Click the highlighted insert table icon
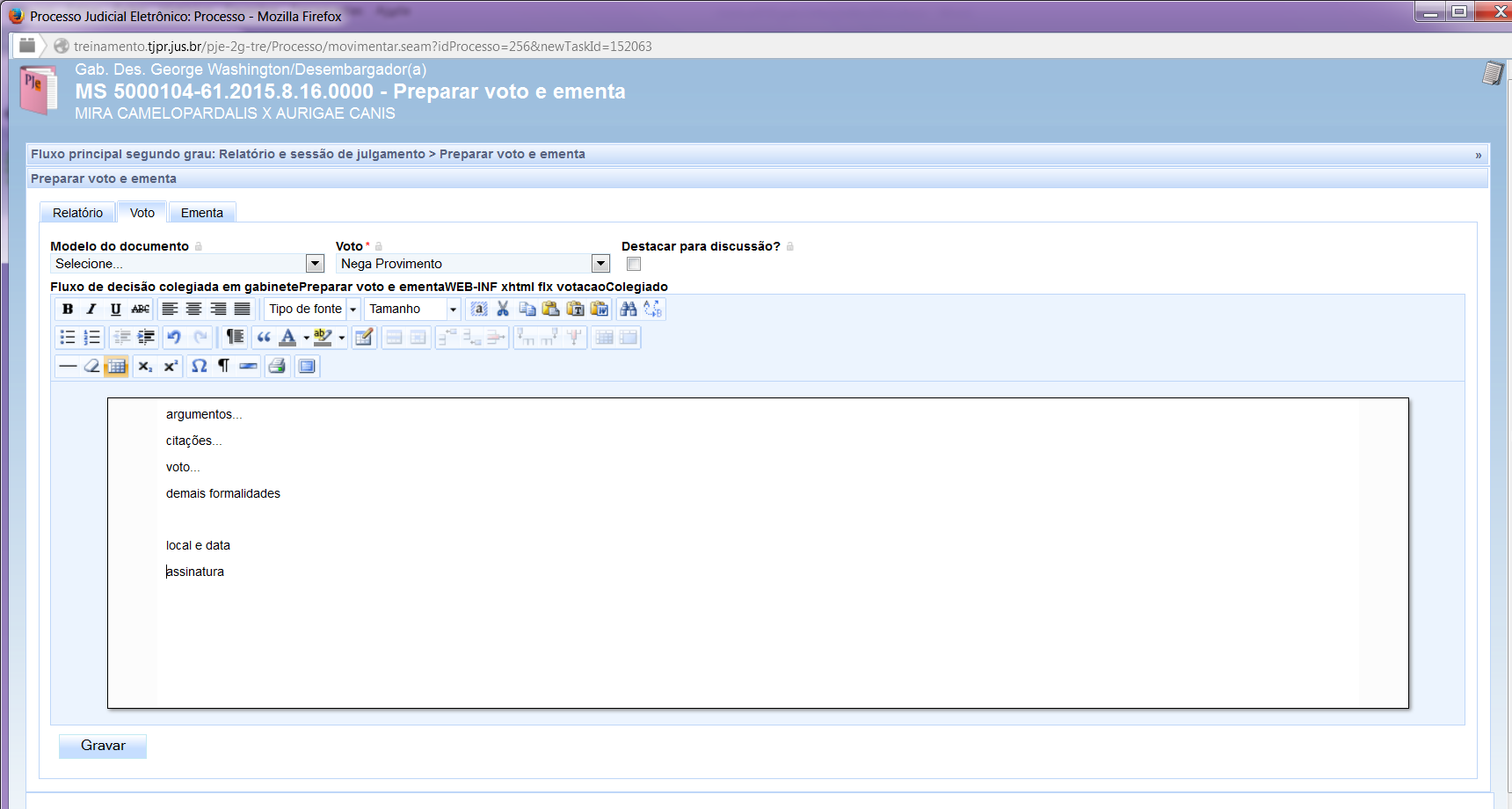 click(x=116, y=366)
